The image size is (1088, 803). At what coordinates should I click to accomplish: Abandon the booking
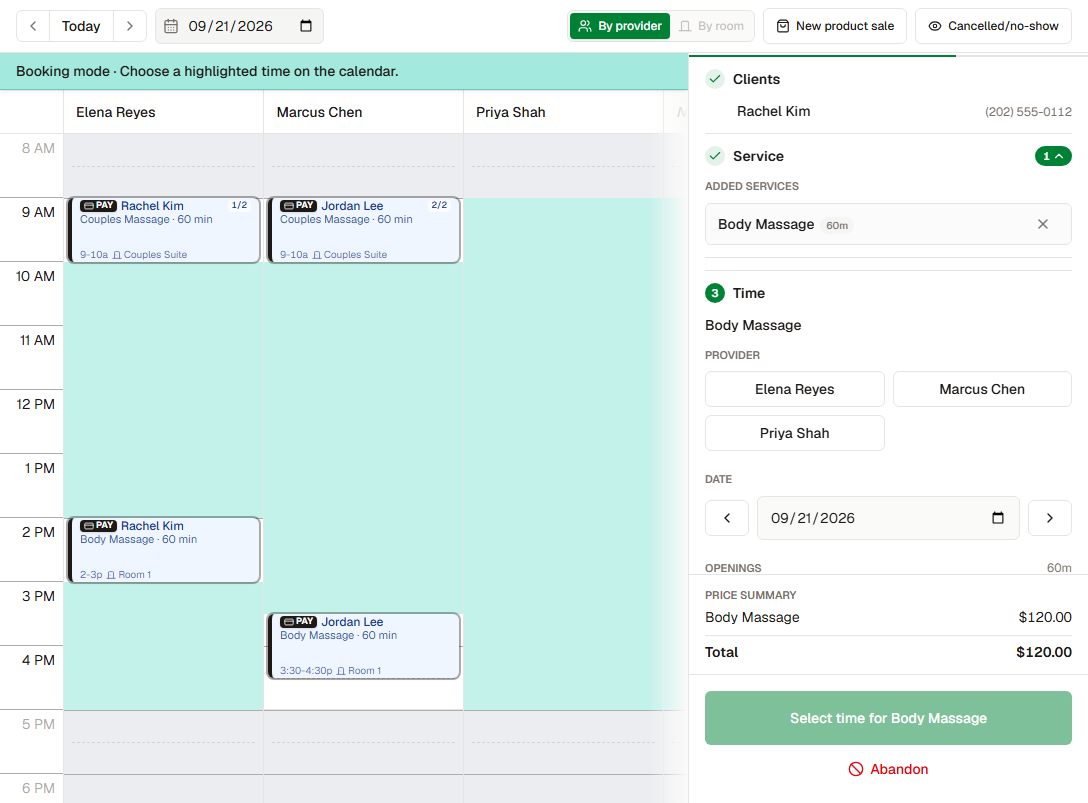tap(888, 769)
